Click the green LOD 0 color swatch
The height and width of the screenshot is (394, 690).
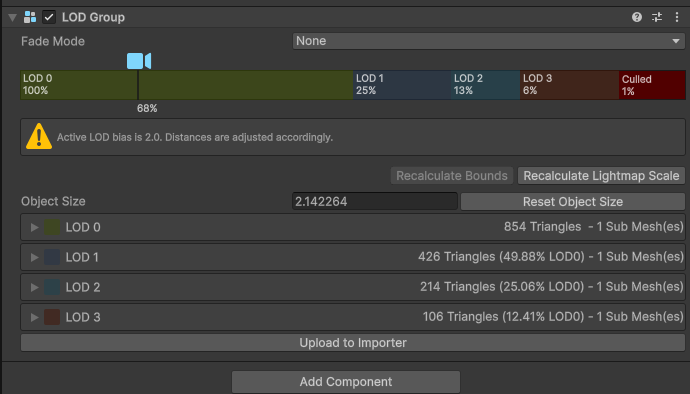[x=52, y=227]
